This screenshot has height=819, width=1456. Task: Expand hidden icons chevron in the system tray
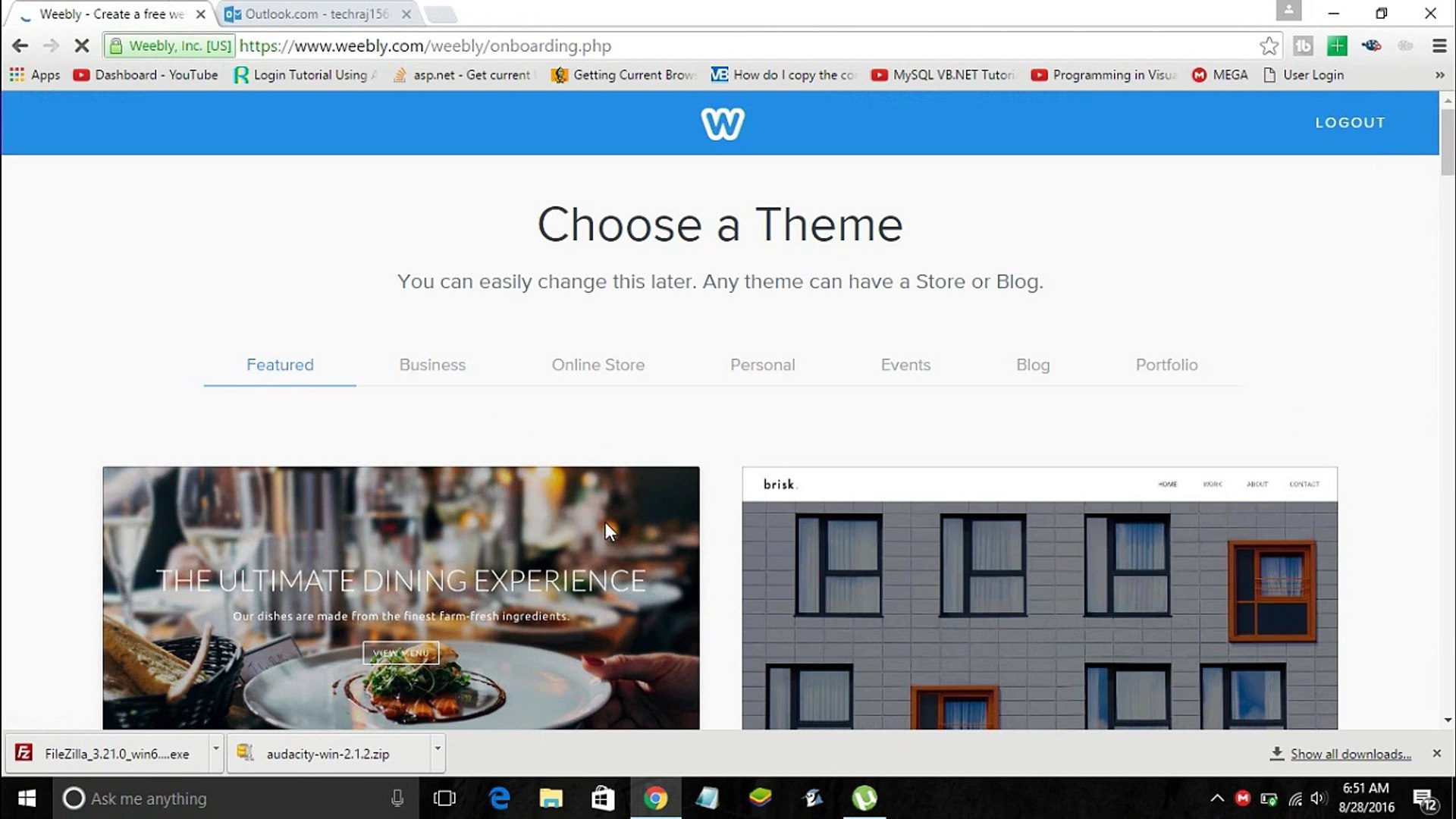(x=1216, y=798)
